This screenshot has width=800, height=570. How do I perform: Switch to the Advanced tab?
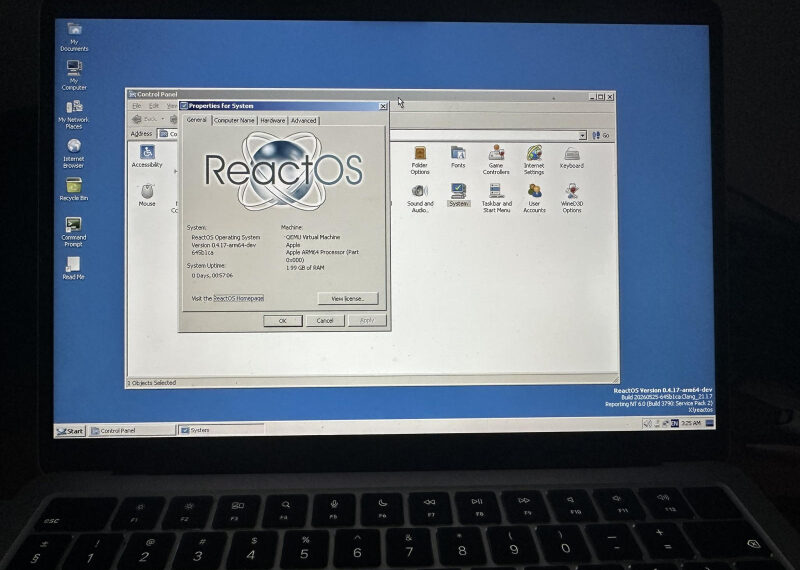point(304,120)
